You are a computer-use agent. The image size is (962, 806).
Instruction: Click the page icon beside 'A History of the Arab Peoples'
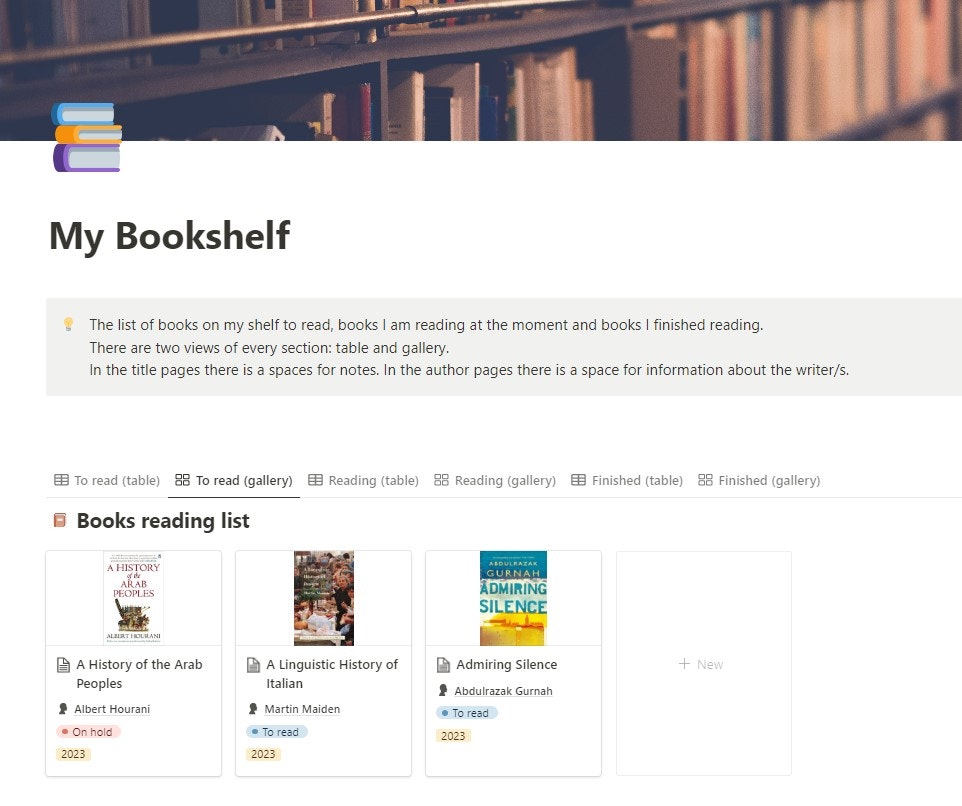pos(61,664)
